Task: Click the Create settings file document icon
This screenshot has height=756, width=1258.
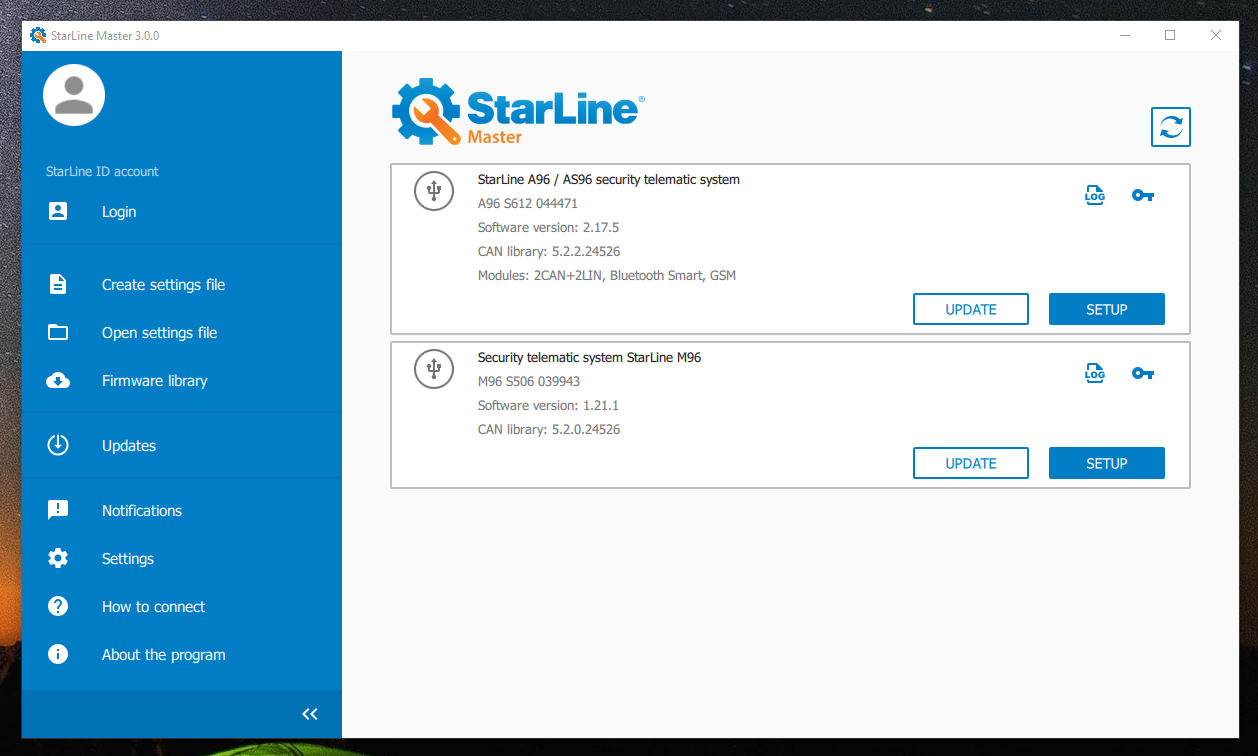Action: tap(58, 284)
